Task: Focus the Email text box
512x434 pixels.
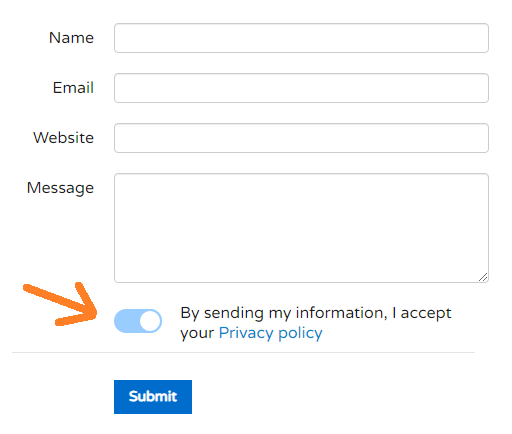Action: [x=301, y=88]
